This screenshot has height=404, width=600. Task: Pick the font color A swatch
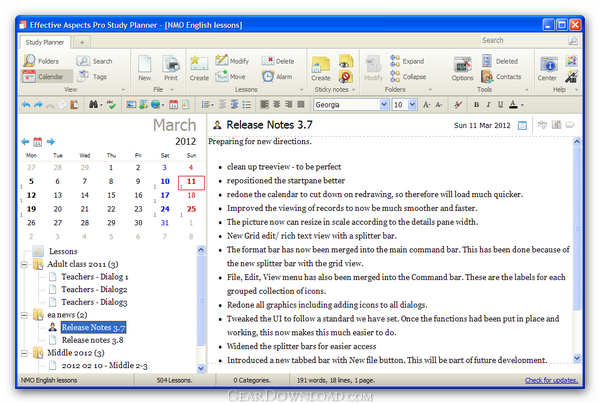pyautogui.click(x=513, y=104)
